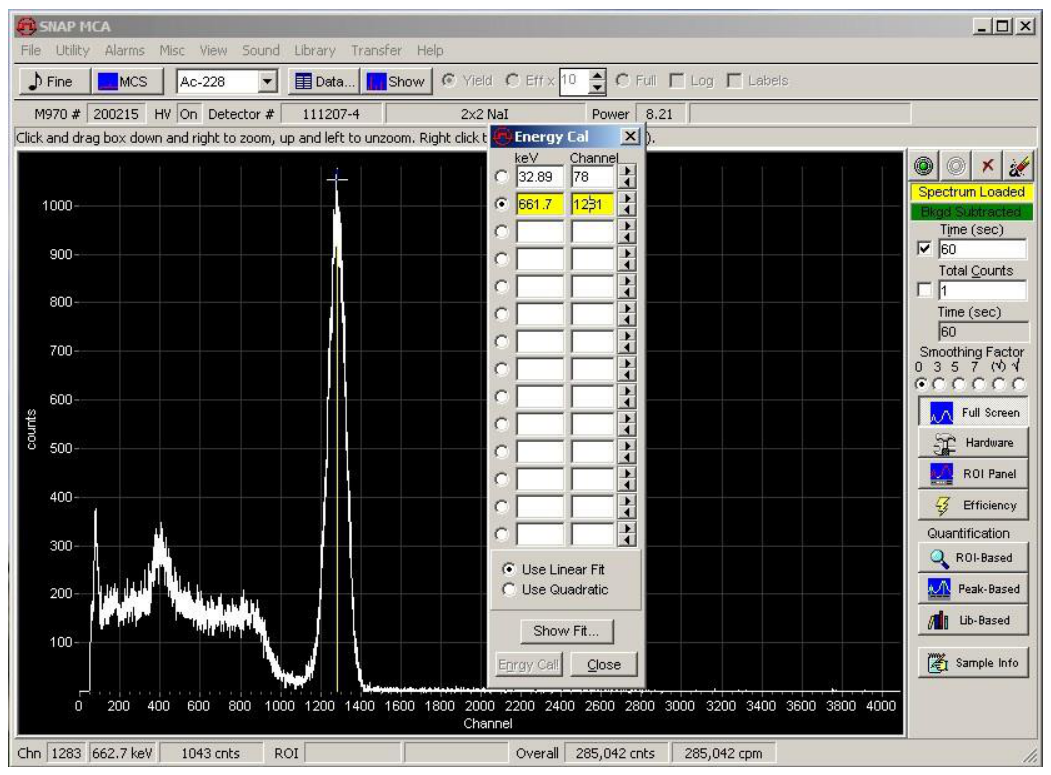Toggle the Total Counts checkbox
The image size is (1051, 775).
tap(924, 290)
